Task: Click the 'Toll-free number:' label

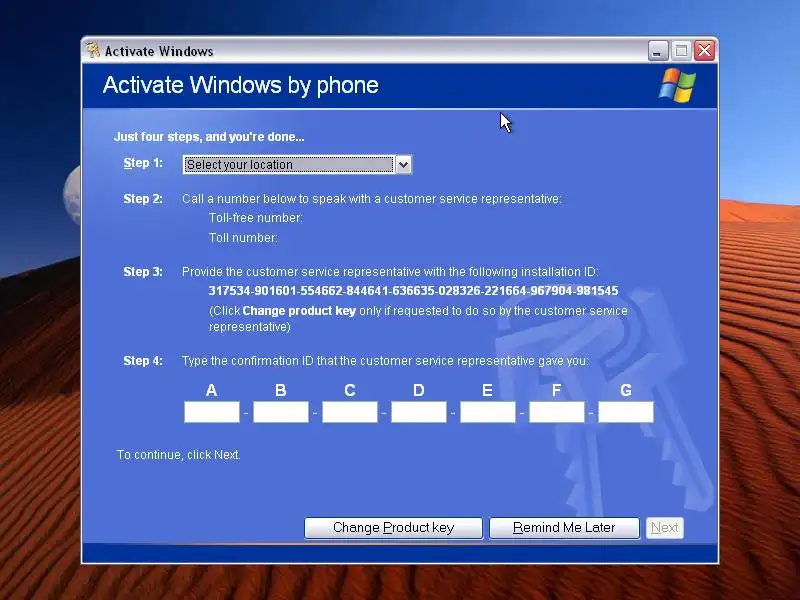Action: 256,218
